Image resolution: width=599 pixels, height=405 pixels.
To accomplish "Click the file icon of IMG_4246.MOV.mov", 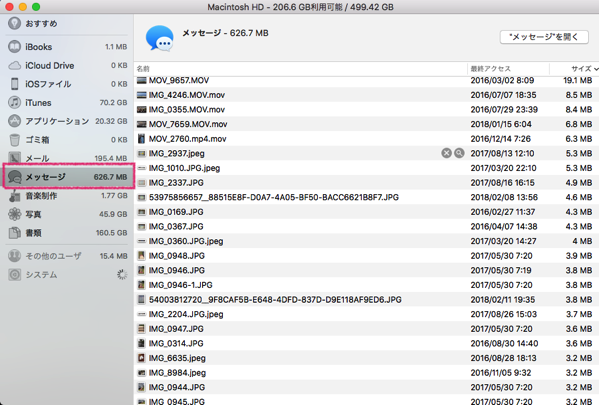I will [142, 95].
